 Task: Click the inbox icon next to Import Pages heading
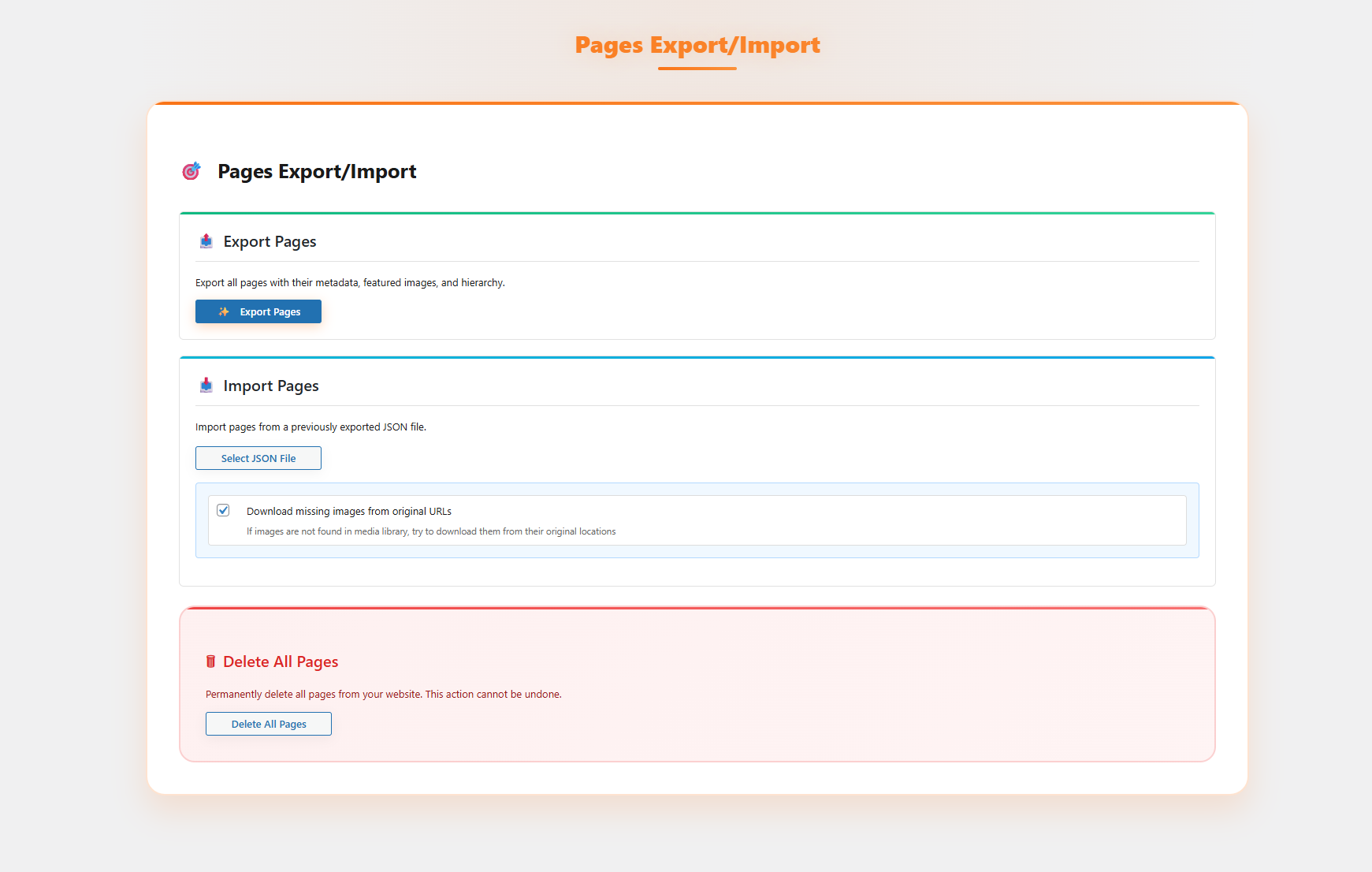(x=206, y=386)
